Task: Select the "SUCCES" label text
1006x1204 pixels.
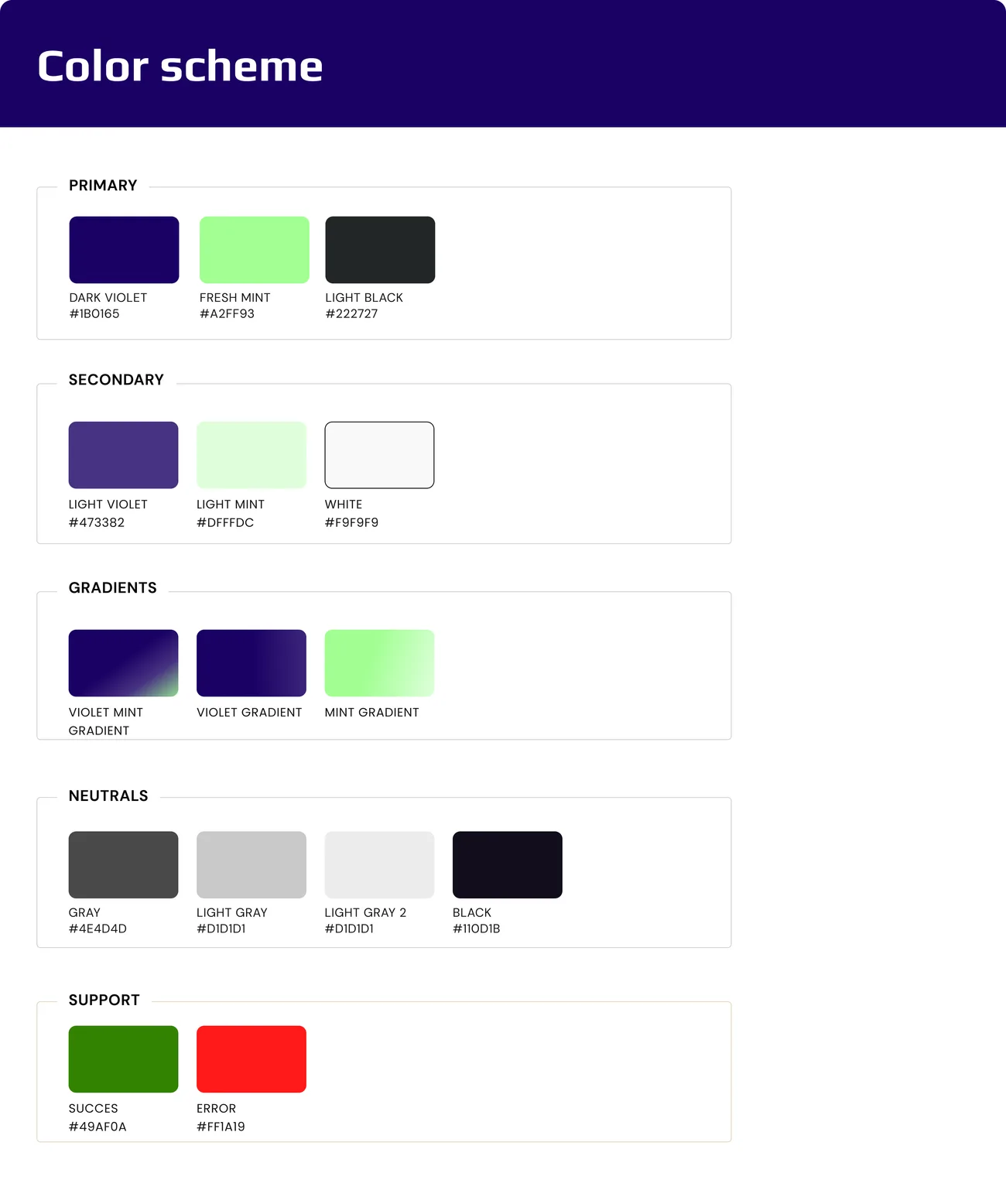Action: [x=94, y=1109]
